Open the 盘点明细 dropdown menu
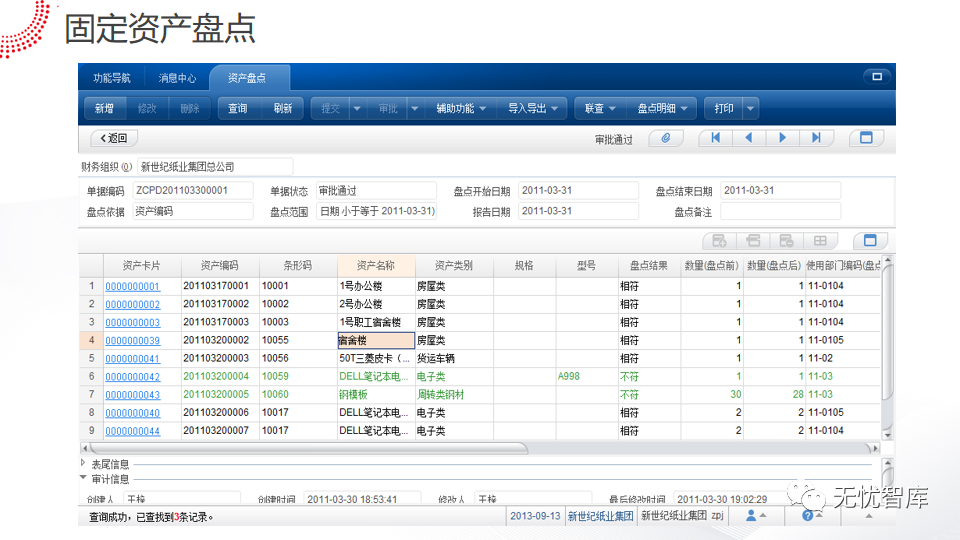The height and width of the screenshot is (540, 960). click(662, 108)
